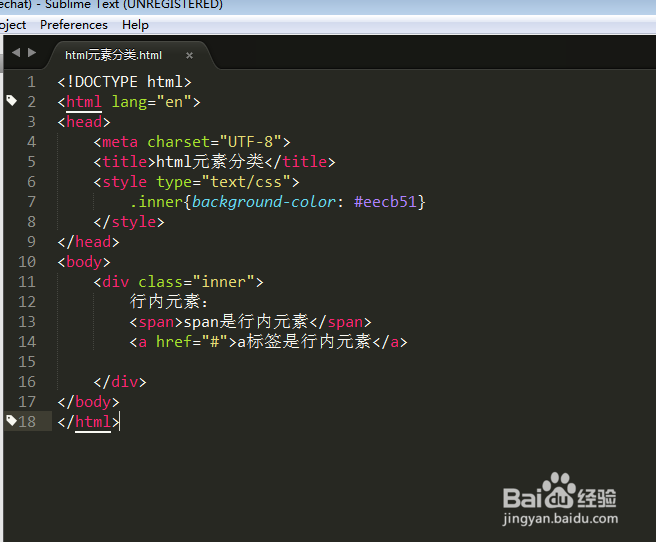Click the a标签是行内元素 link text
Screen dimensions: 656x542
point(304,342)
